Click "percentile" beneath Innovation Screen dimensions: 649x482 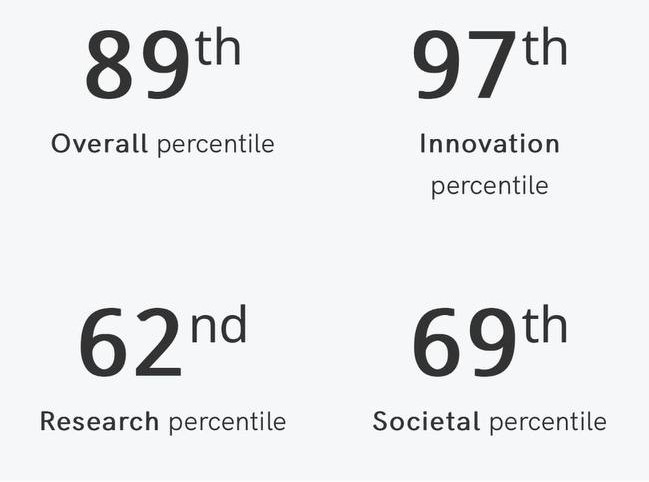pyautogui.click(x=489, y=186)
